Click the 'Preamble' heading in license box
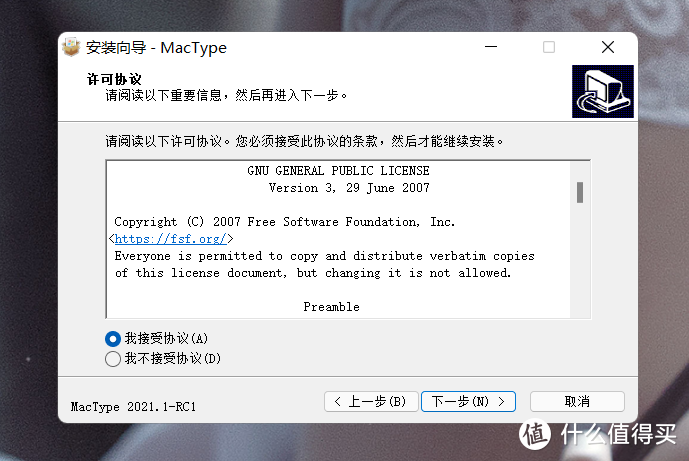Image resolution: width=689 pixels, height=461 pixels. point(331,307)
